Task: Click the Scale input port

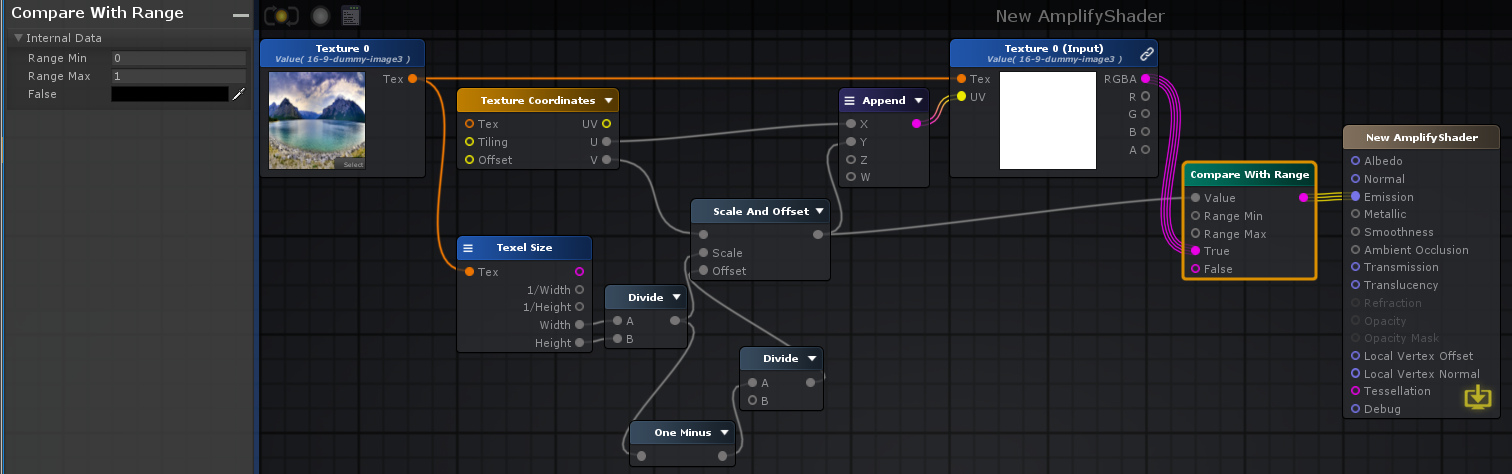Action: click(x=703, y=253)
